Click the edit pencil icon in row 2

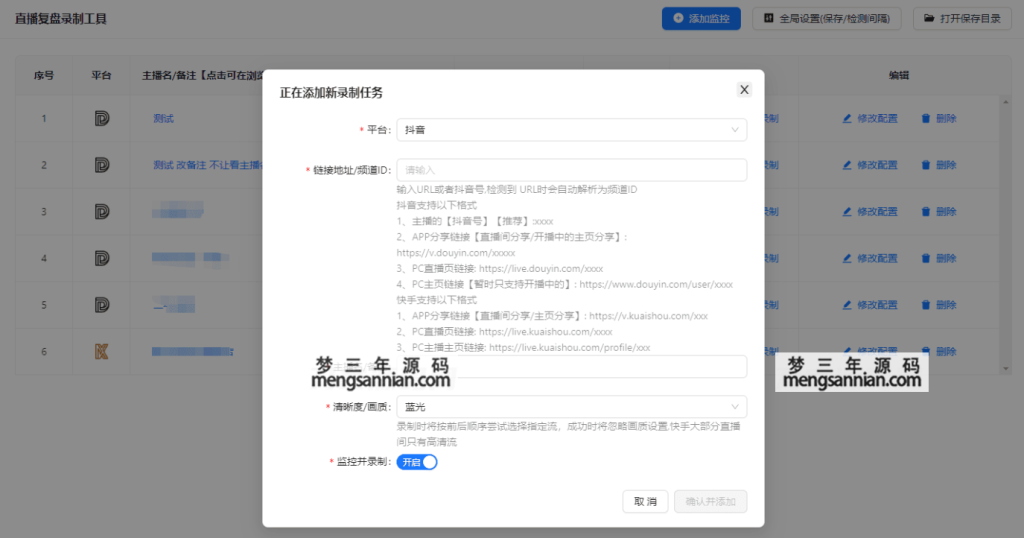click(x=848, y=165)
